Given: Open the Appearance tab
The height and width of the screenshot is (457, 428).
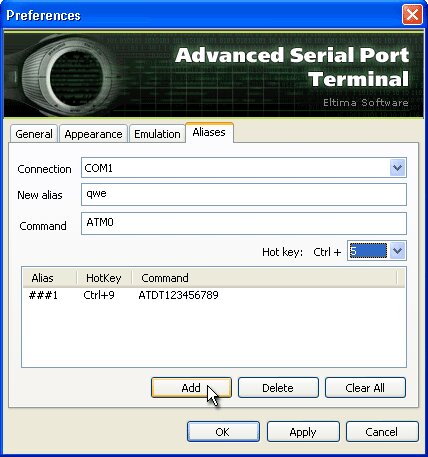Looking at the screenshot, I should [x=93, y=134].
